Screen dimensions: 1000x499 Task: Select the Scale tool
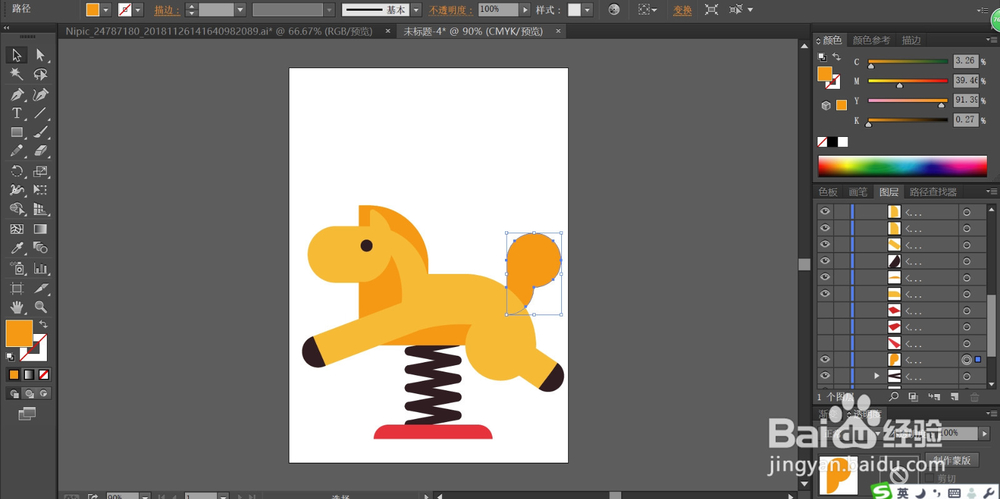pos(40,171)
